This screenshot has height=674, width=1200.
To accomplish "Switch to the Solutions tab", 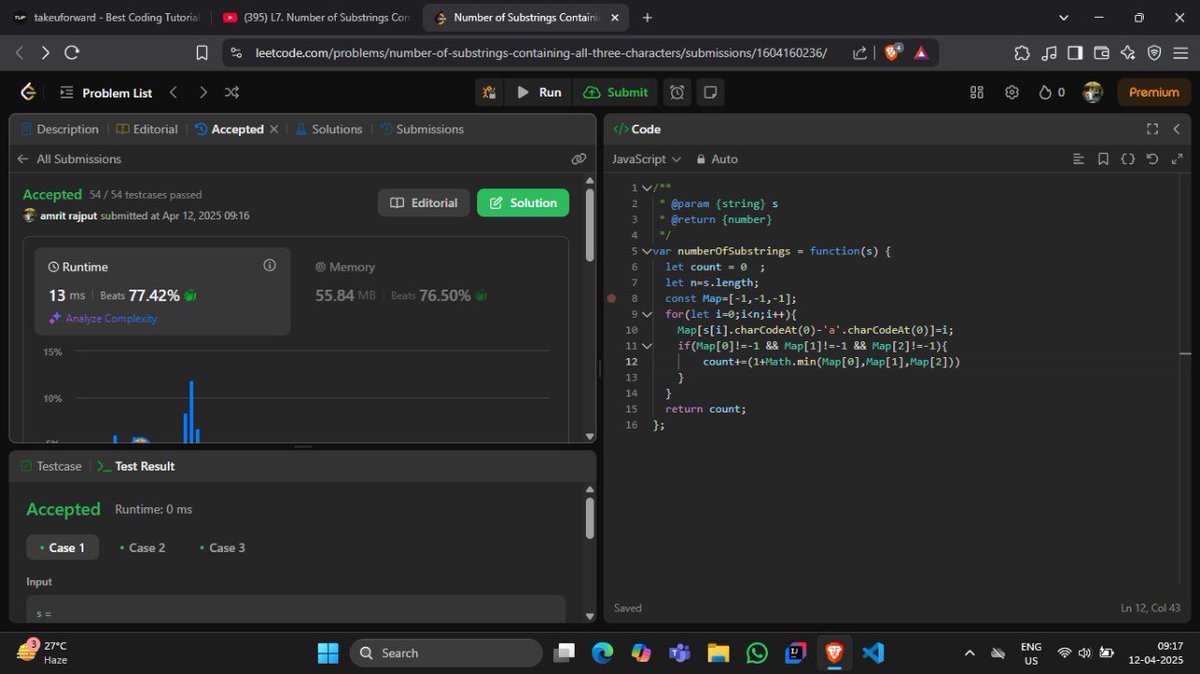I will [x=328, y=129].
